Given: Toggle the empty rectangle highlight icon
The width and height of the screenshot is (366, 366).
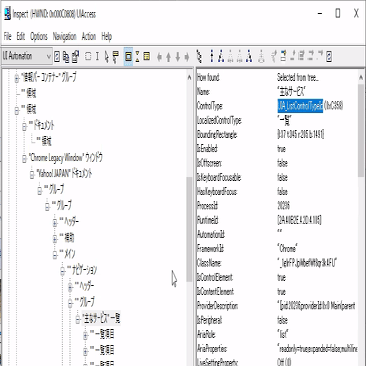Looking at the screenshot, I should tap(88, 56).
